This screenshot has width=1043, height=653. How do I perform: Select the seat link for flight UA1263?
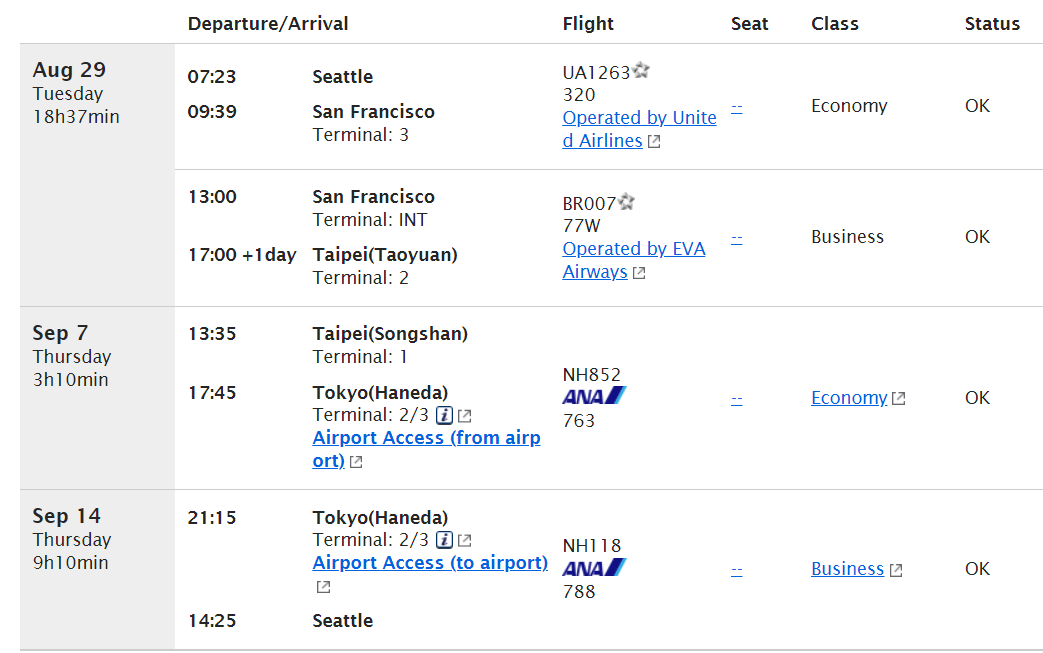pos(736,108)
